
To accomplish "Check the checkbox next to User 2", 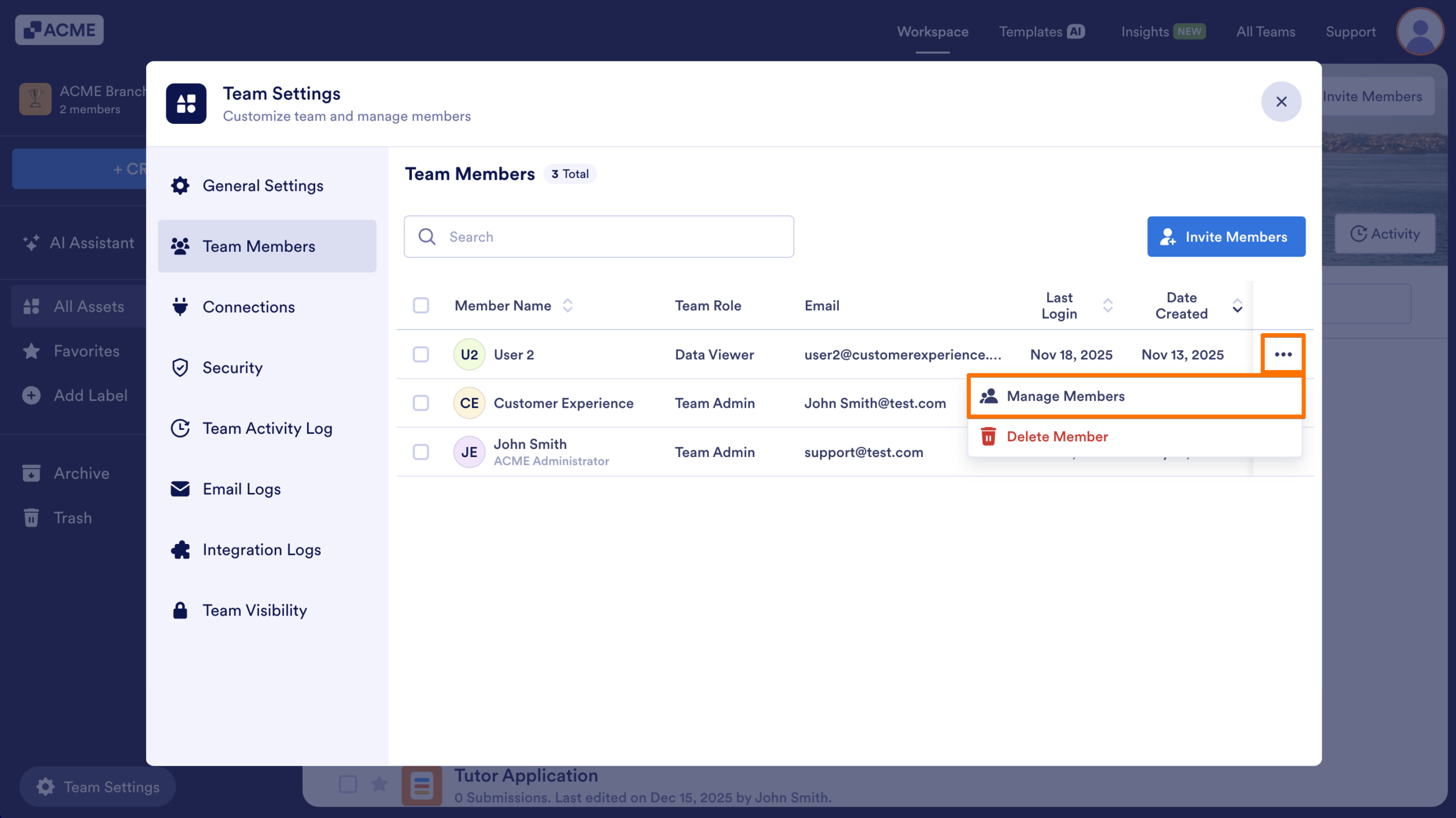I will (421, 354).
